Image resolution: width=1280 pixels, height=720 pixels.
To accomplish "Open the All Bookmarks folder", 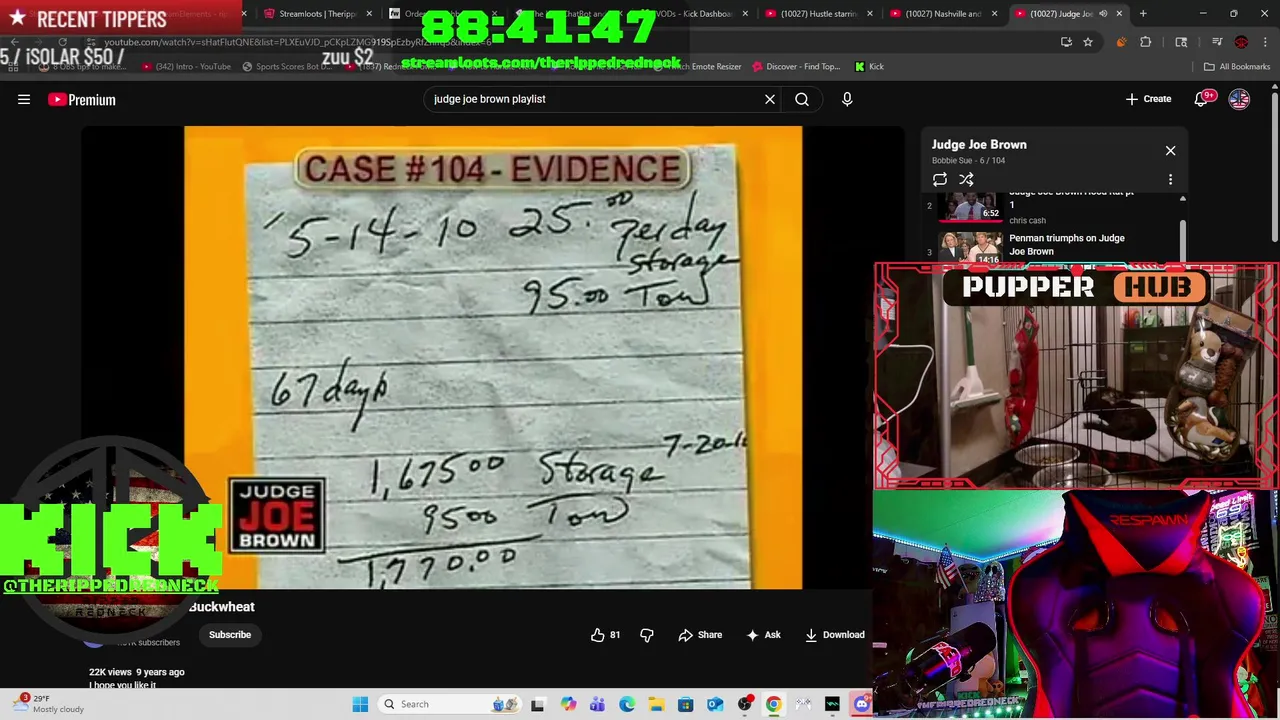I will tap(1237, 67).
